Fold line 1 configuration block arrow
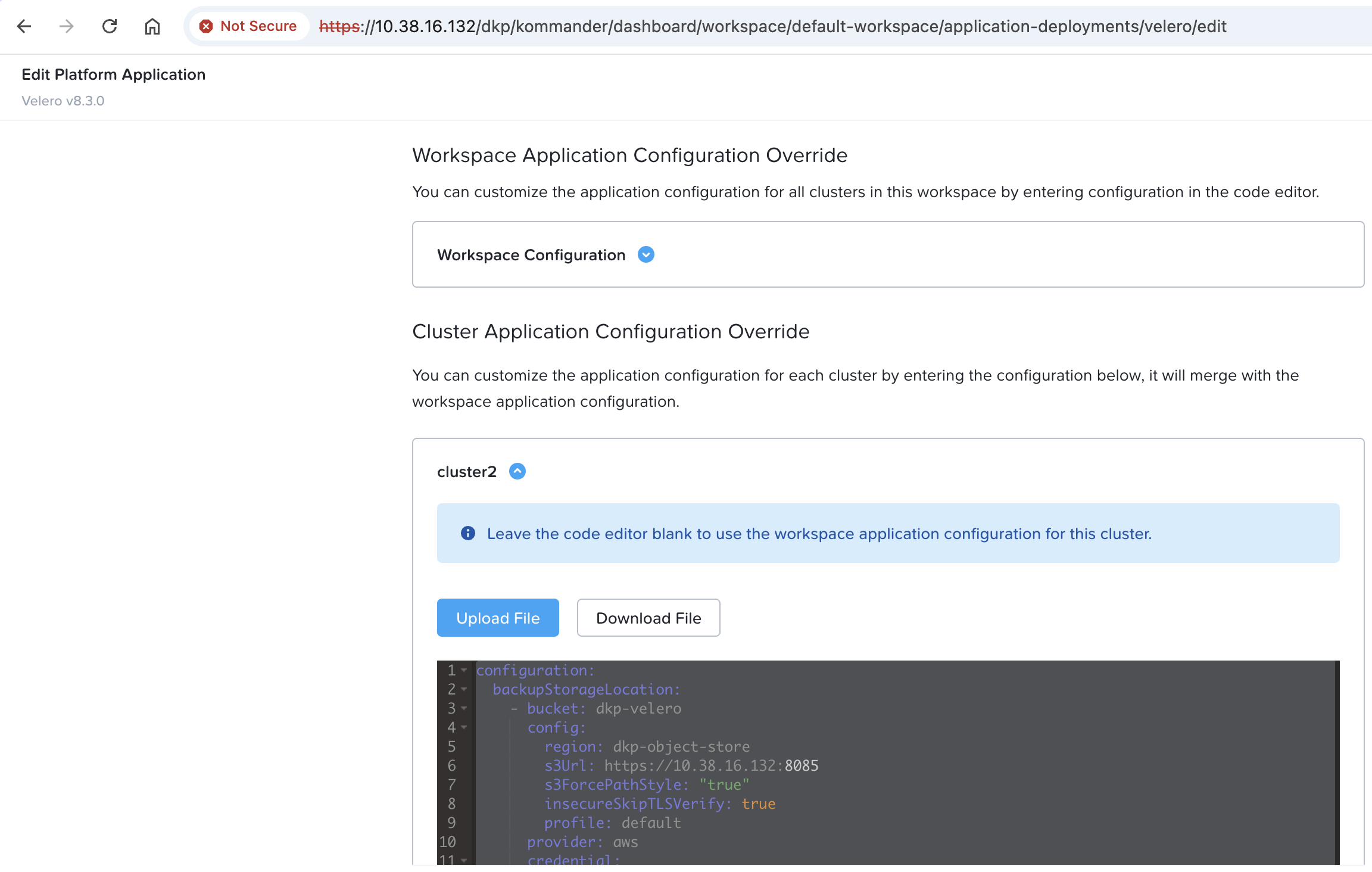 [464, 670]
